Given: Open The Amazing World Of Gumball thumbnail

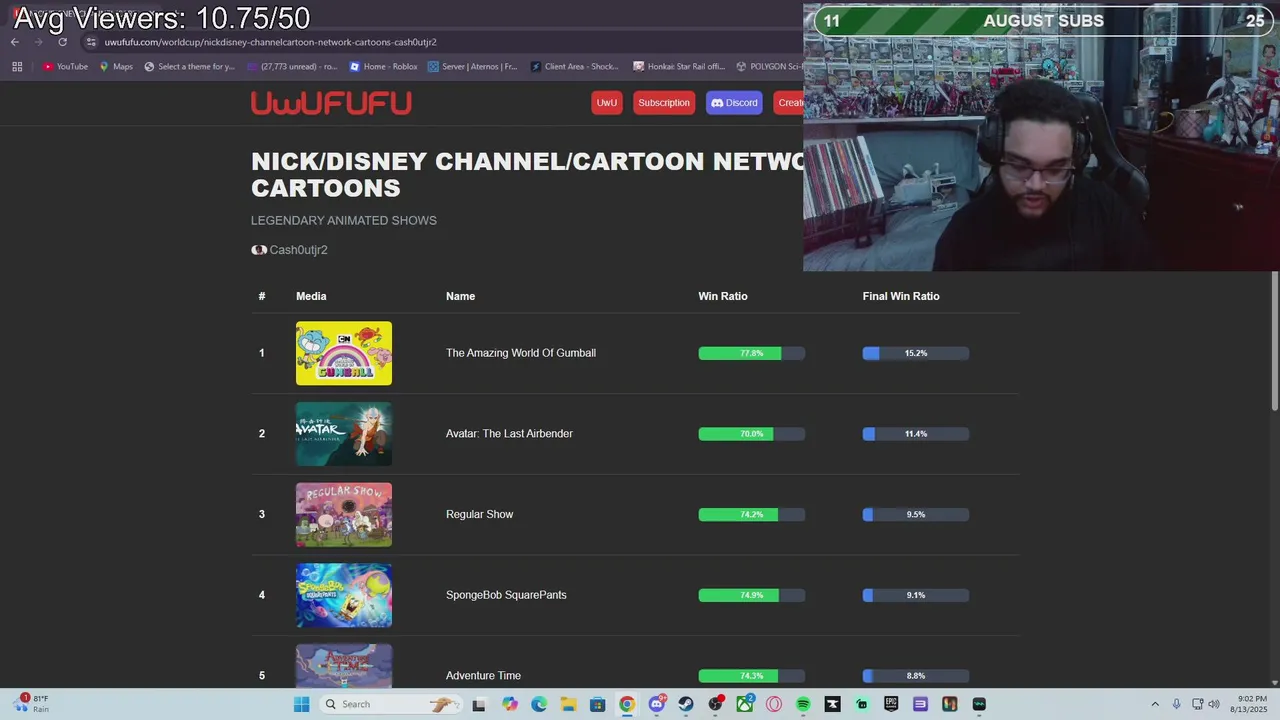Looking at the screenshot, I should pos(344,353).
